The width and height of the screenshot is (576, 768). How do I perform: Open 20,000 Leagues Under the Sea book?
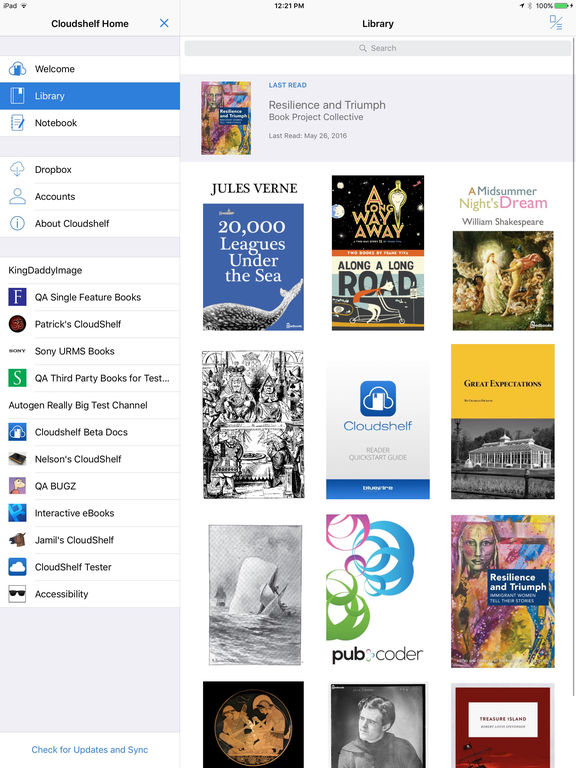[x=253, y=255]
